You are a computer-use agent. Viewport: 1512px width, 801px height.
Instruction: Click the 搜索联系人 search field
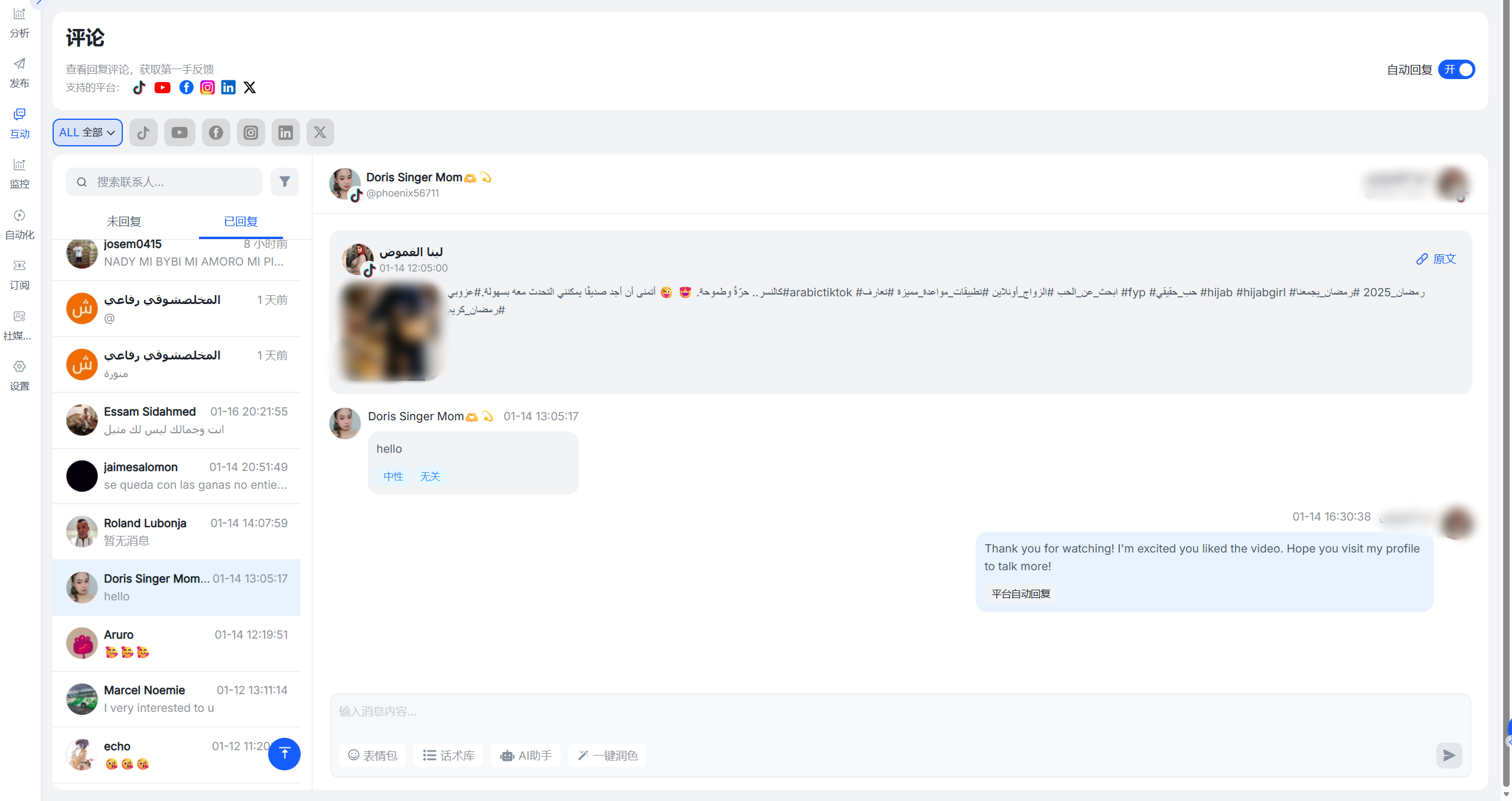(164, 182)
